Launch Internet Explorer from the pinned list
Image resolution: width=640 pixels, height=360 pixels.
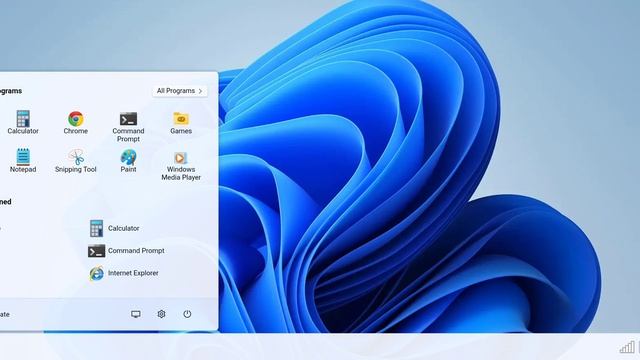[x=124, y=273]
